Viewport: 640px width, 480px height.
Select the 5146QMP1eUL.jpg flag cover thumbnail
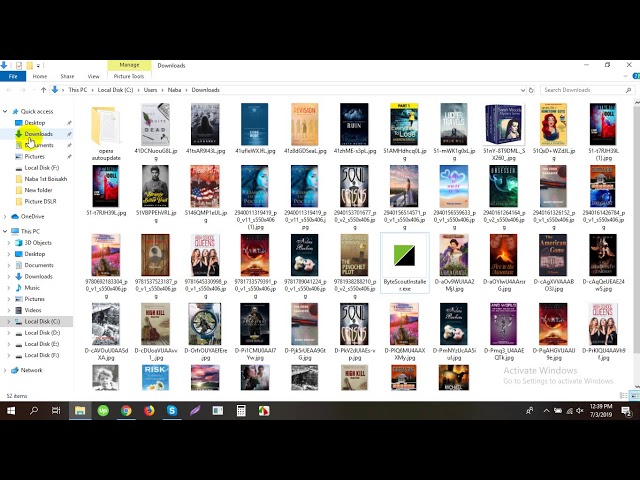point(205,186)
